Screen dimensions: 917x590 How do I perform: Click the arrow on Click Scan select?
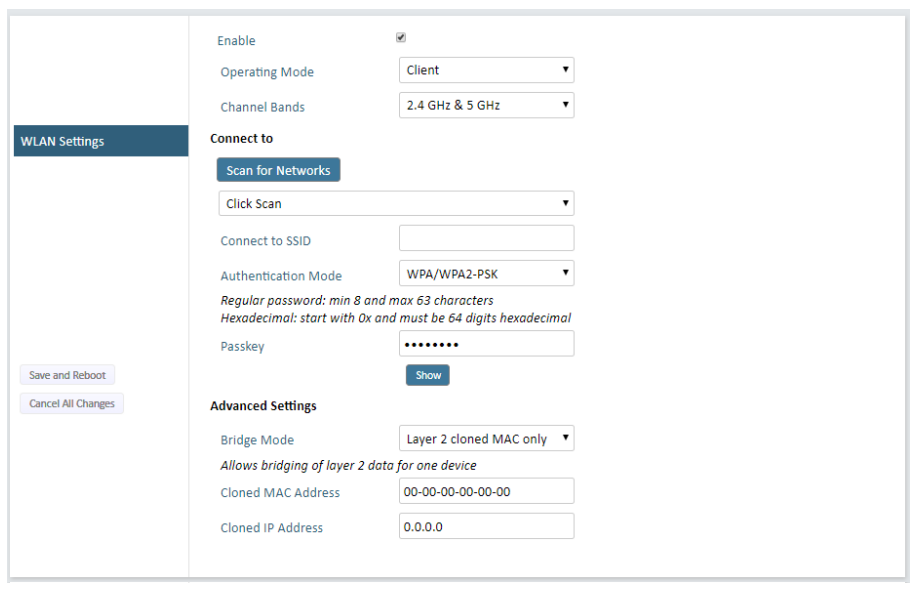(566, 203)
